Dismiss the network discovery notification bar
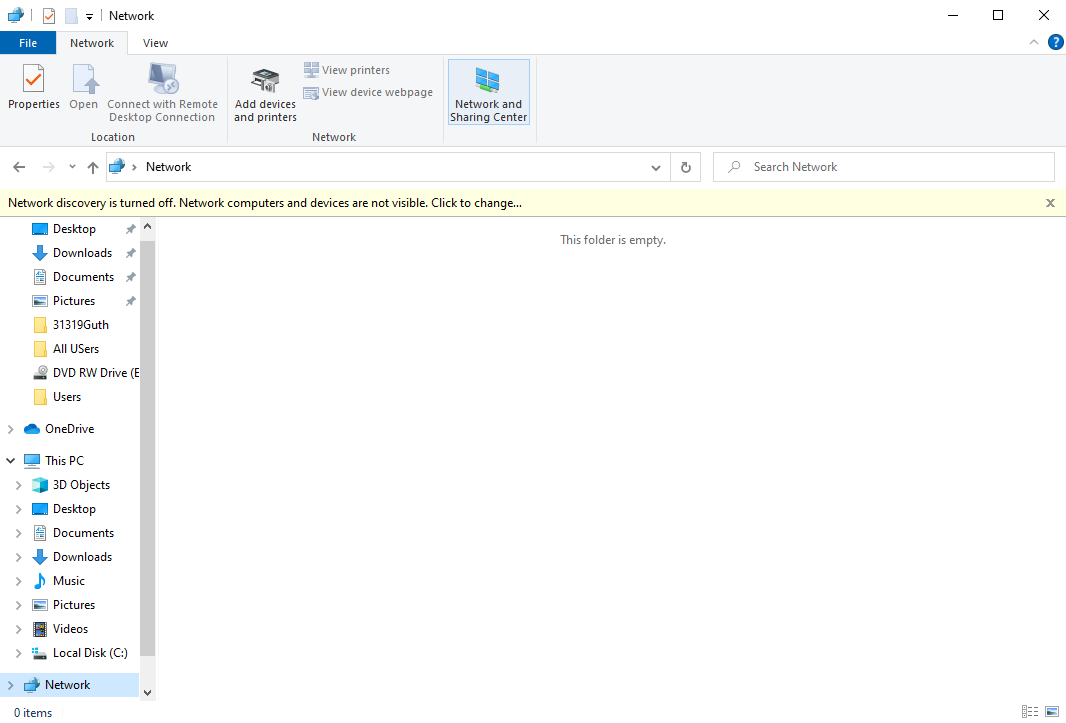Screen dimensions: 1066x723 pos(1050,203)
